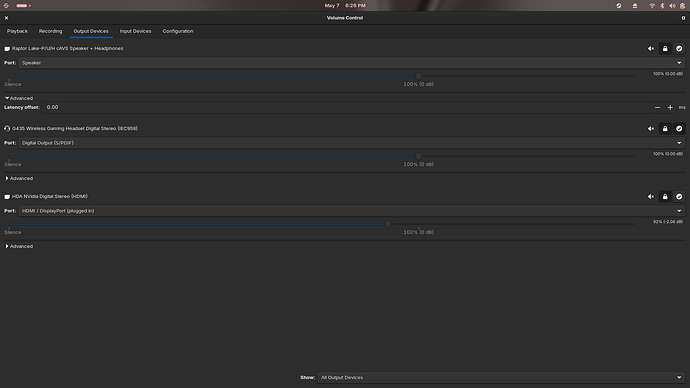Click 'HDA NVidia Digital Stereo (HDMI)' label
690x388 pixels.
50,196
